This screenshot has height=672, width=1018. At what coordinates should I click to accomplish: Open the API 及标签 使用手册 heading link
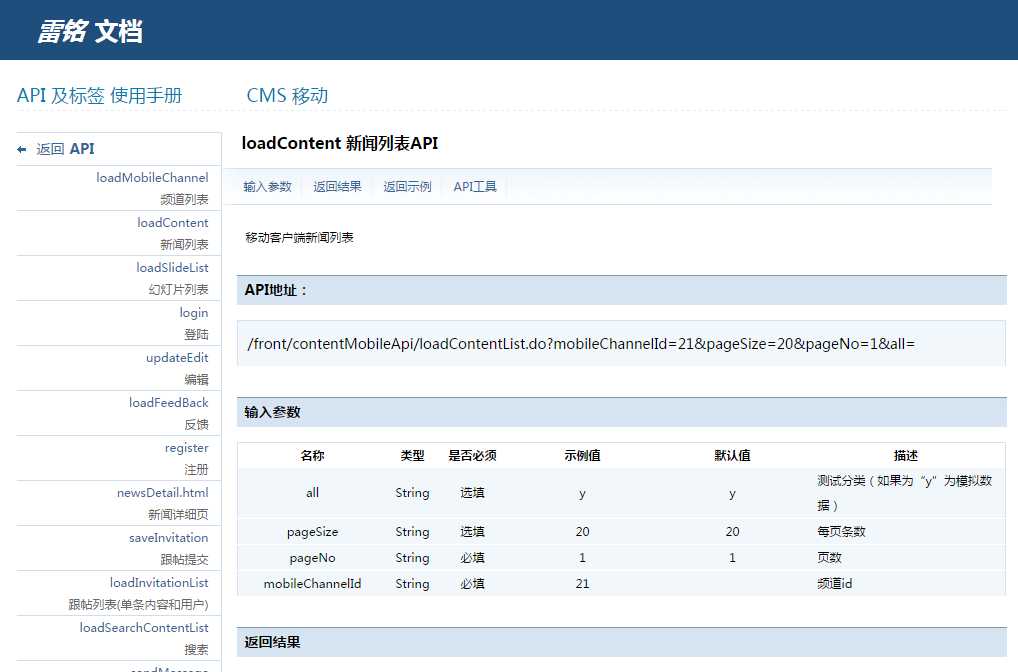click(99, 95)
